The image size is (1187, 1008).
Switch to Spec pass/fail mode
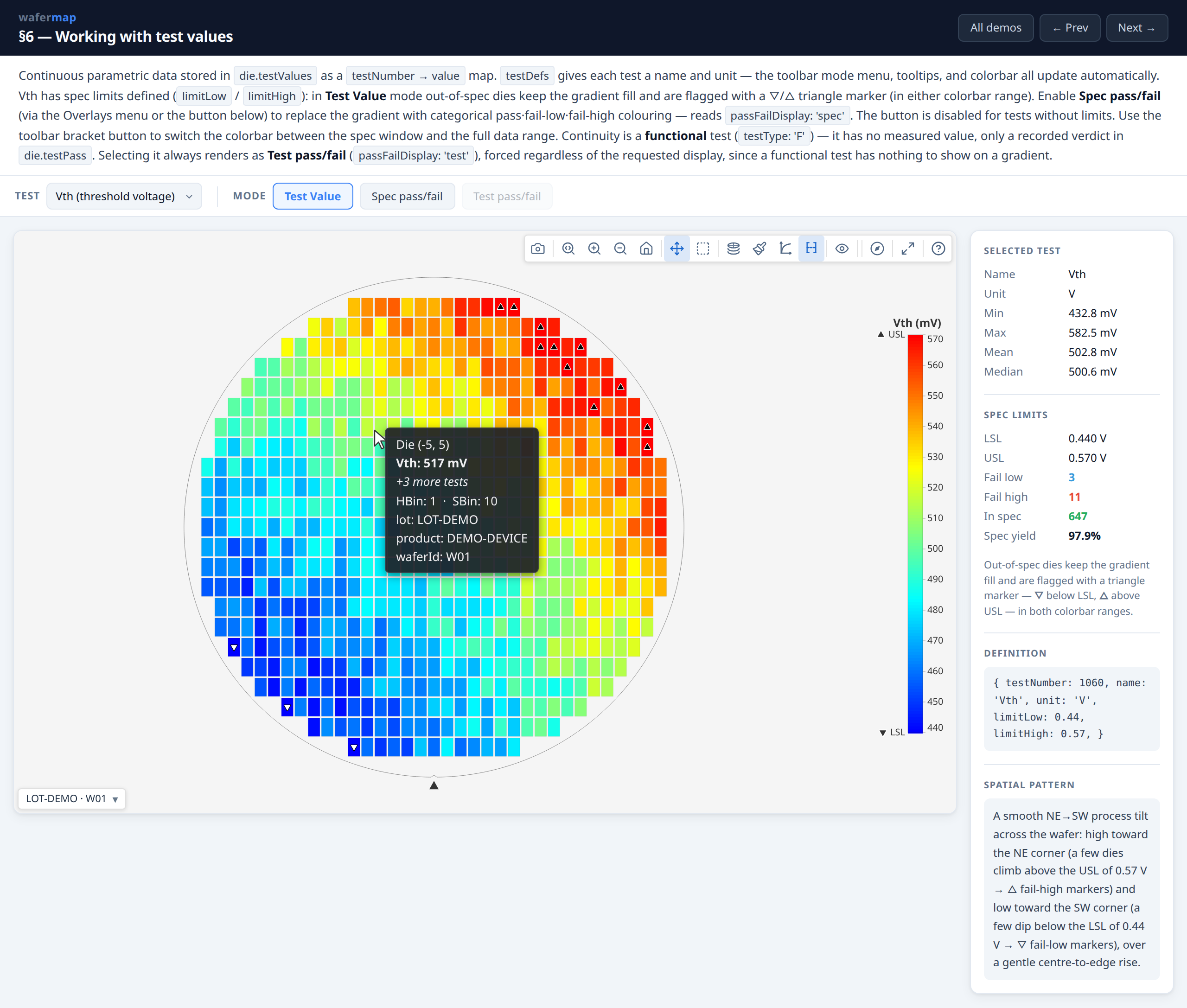click(407, 196)
